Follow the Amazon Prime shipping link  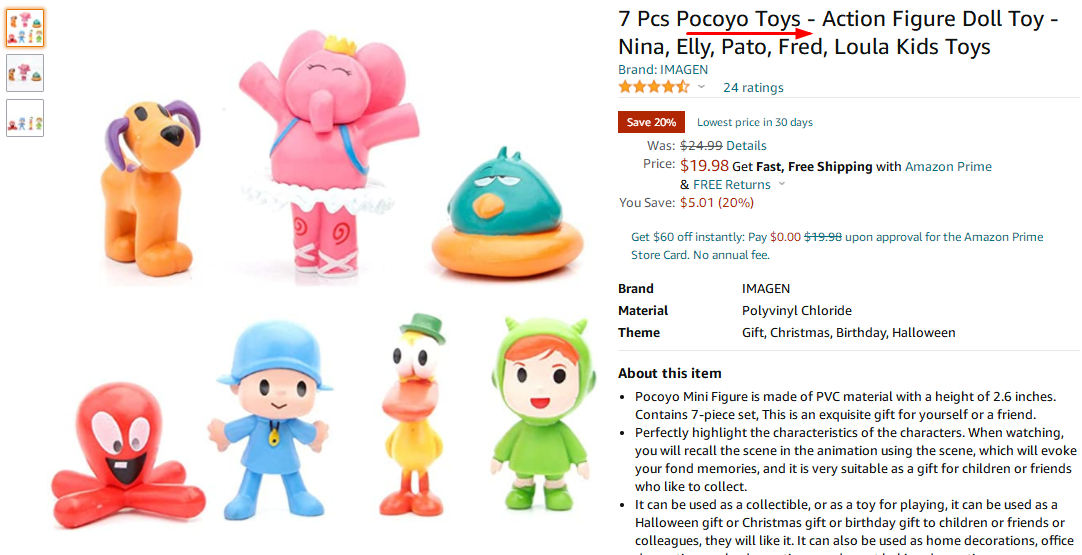[x=948, y=167]
